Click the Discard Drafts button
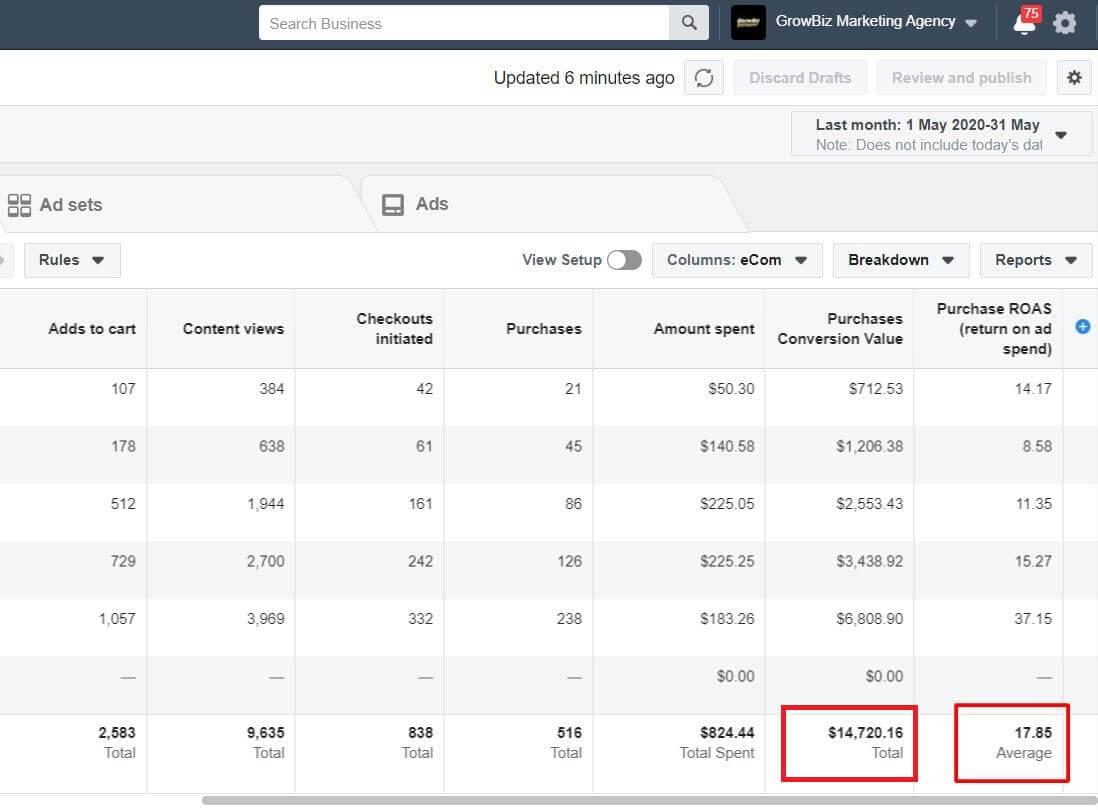Viewport: 1098px width, 810px height. coord(800,78)
